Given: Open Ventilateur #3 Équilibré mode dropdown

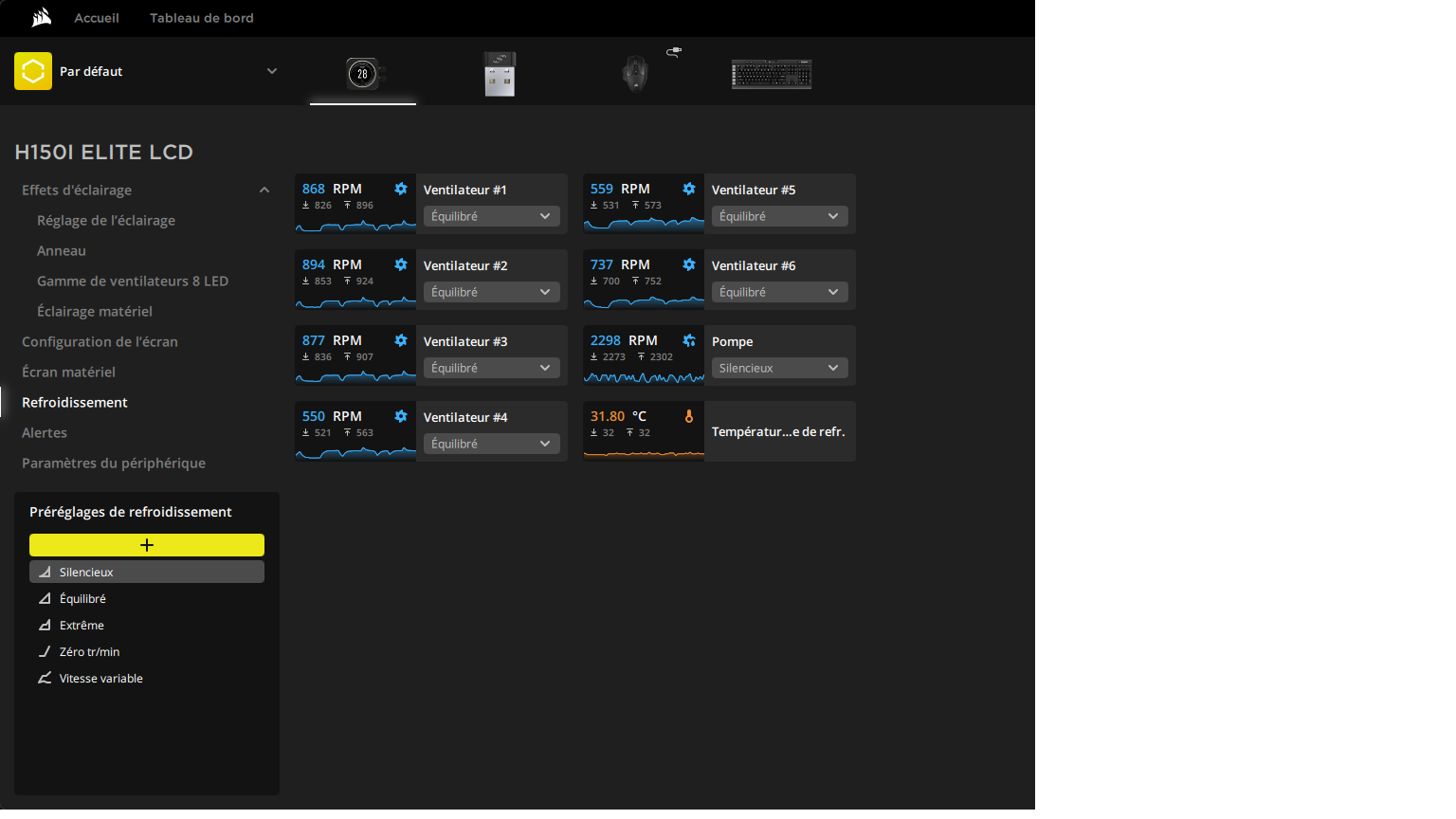Looking at the screenshot, I should (492, 368).
